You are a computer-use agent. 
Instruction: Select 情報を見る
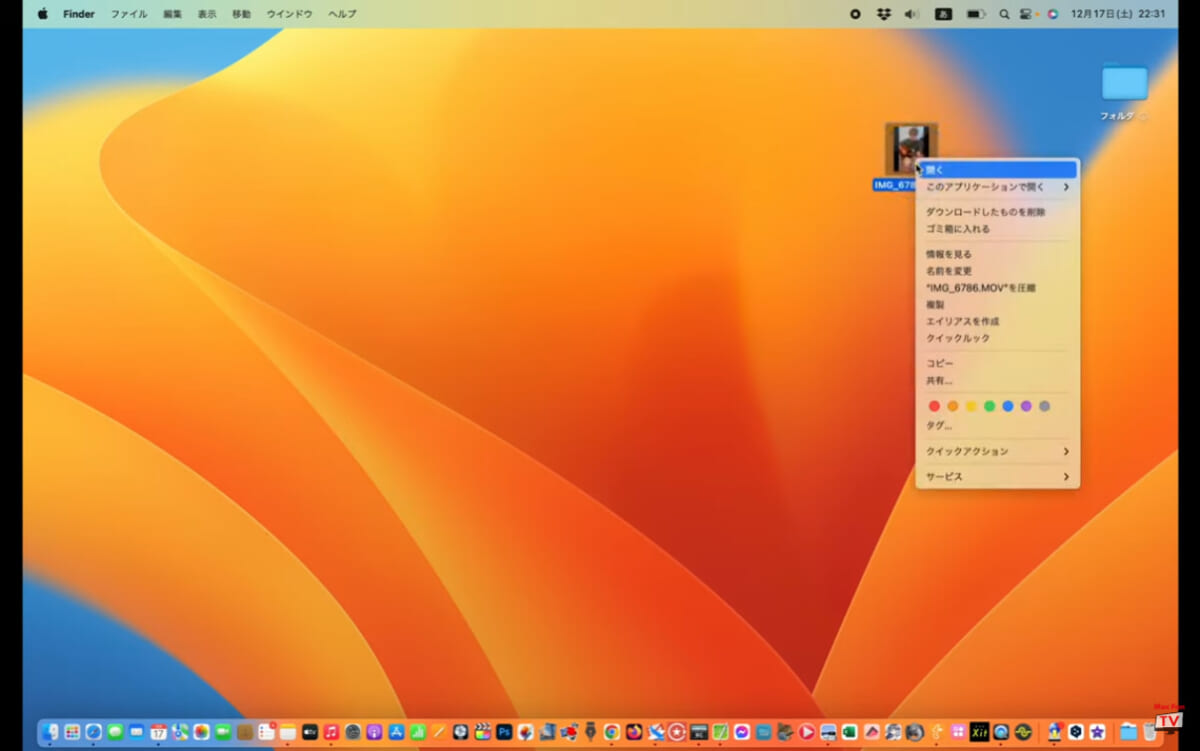[x=997, y=254]
